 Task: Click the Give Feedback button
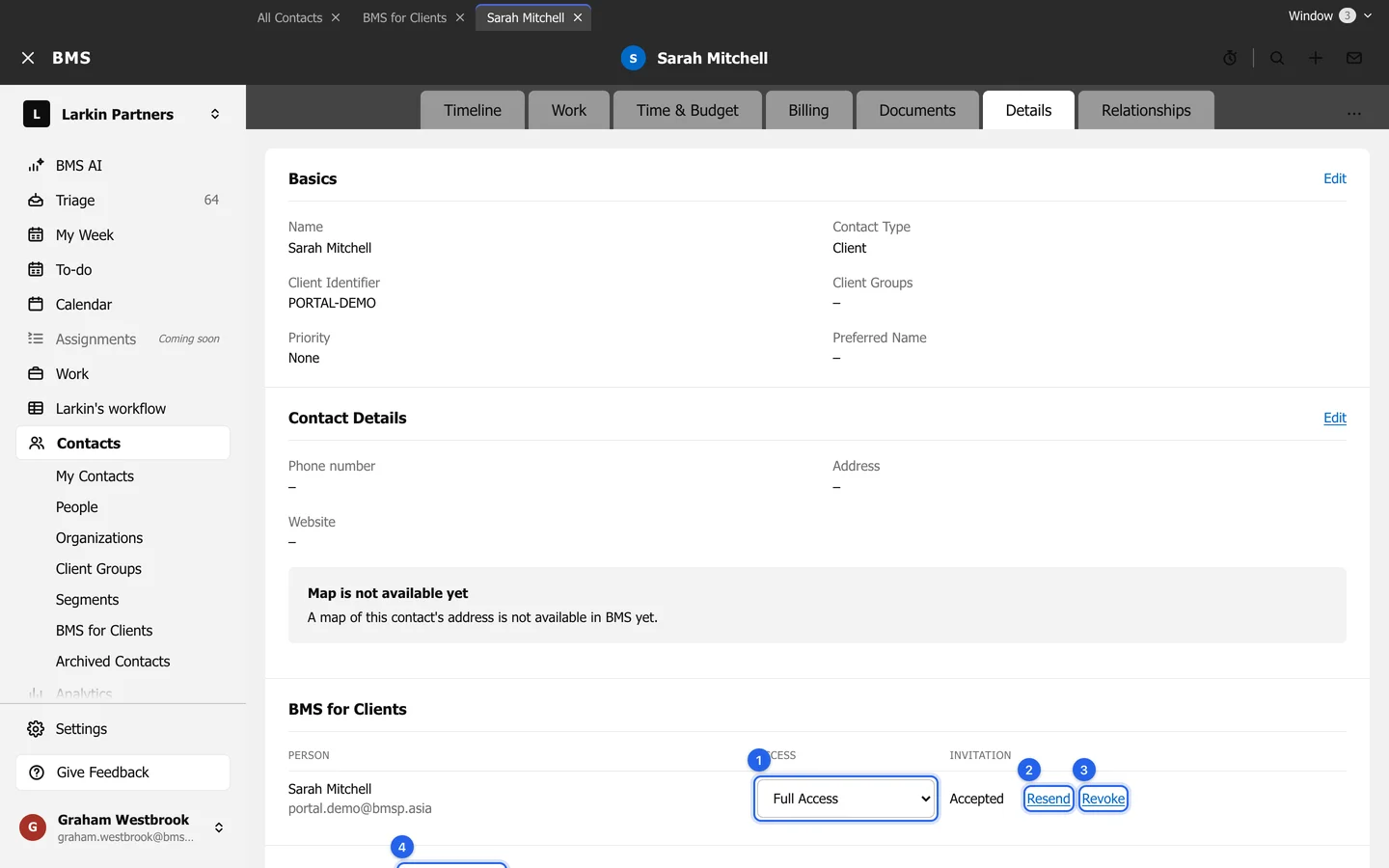click(x=123, y=773)
